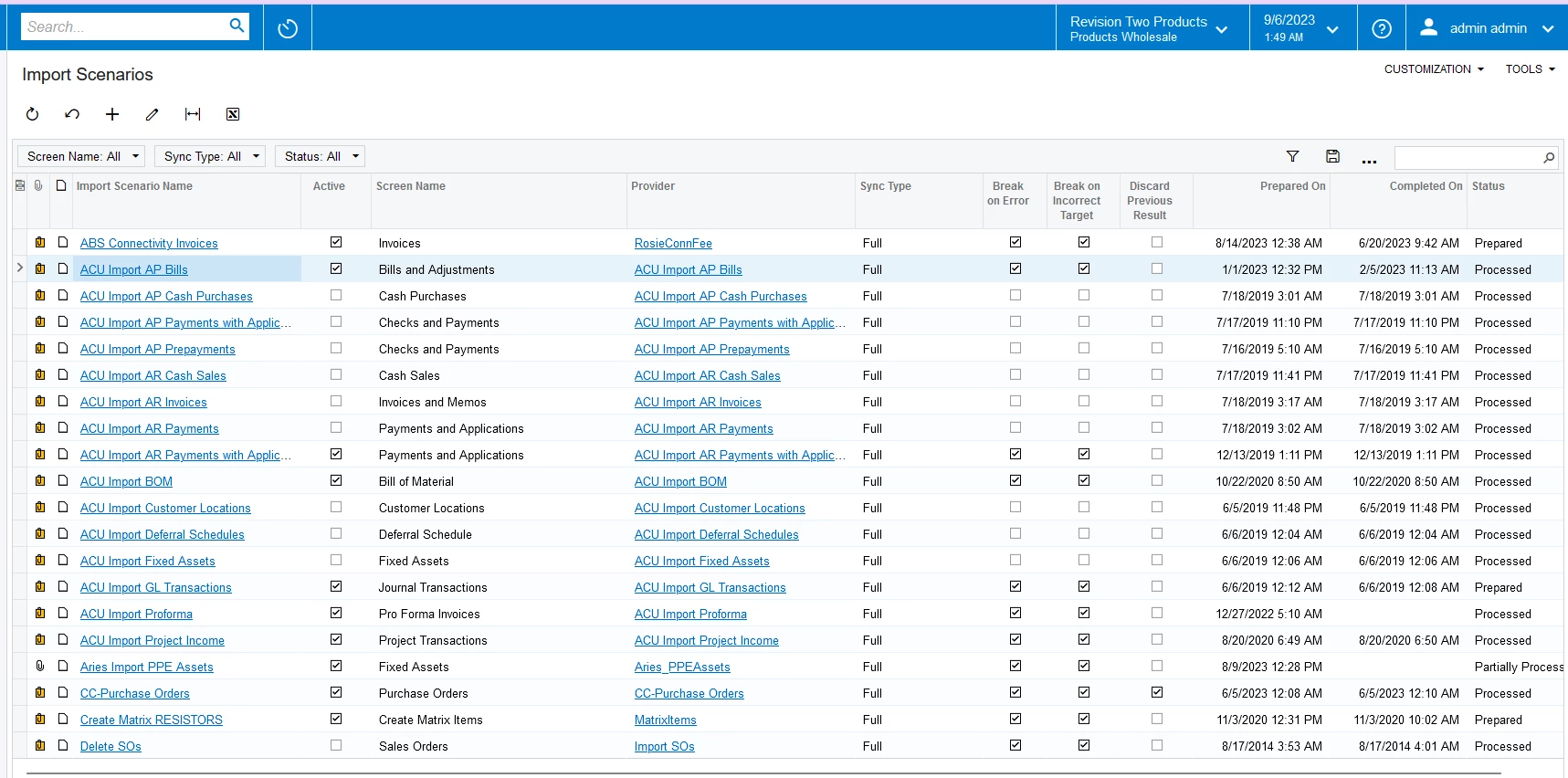Open the CUSTOMIZATION menu
Screen dimensions: 1568x778
(x=1434, y=68)
